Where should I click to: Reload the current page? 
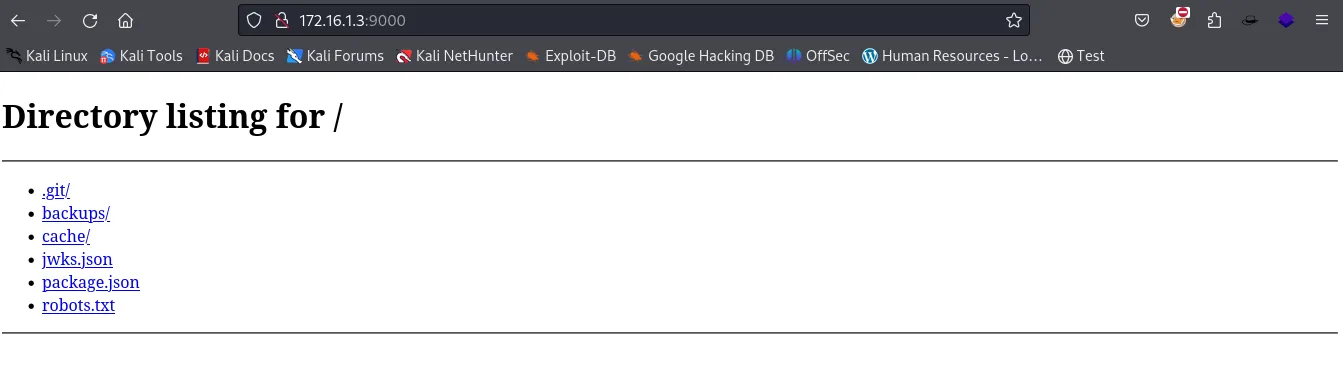pos(90,20)
